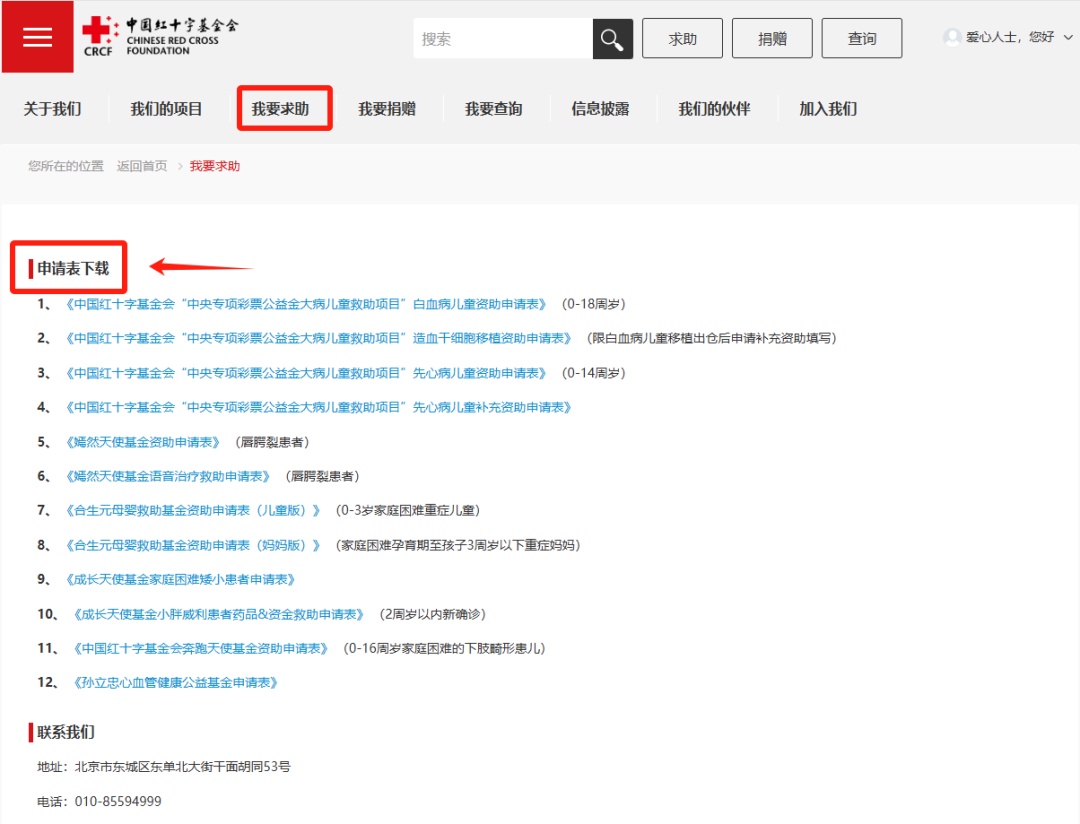
Task: Open the hamburger navigation menu
Action: pyautogui.click(x=37, y=37)
